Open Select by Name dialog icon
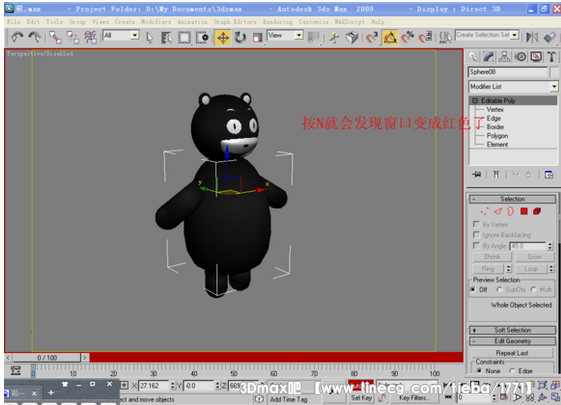Image resolution: width=561 pixels, height=405 pixels. tap(167, 37)
